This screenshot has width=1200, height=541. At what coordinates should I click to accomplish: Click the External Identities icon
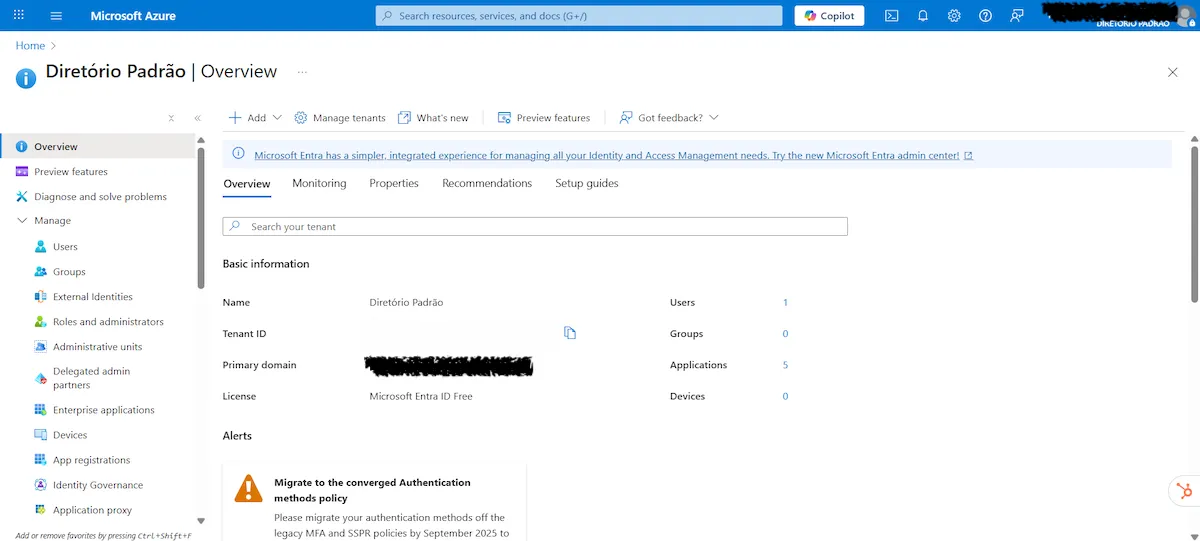(41, 296)
